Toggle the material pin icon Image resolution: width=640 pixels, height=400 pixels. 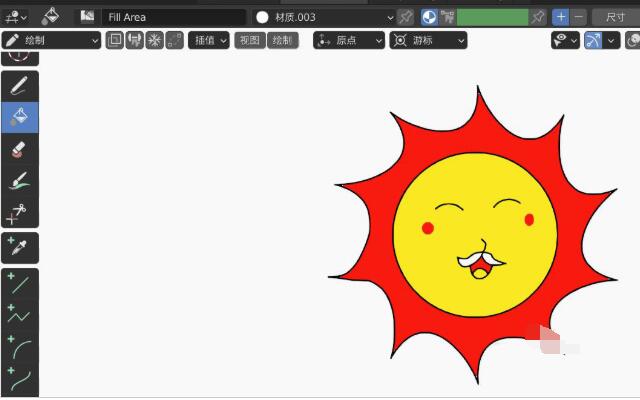pyautogui.click(x=405, y=17)
